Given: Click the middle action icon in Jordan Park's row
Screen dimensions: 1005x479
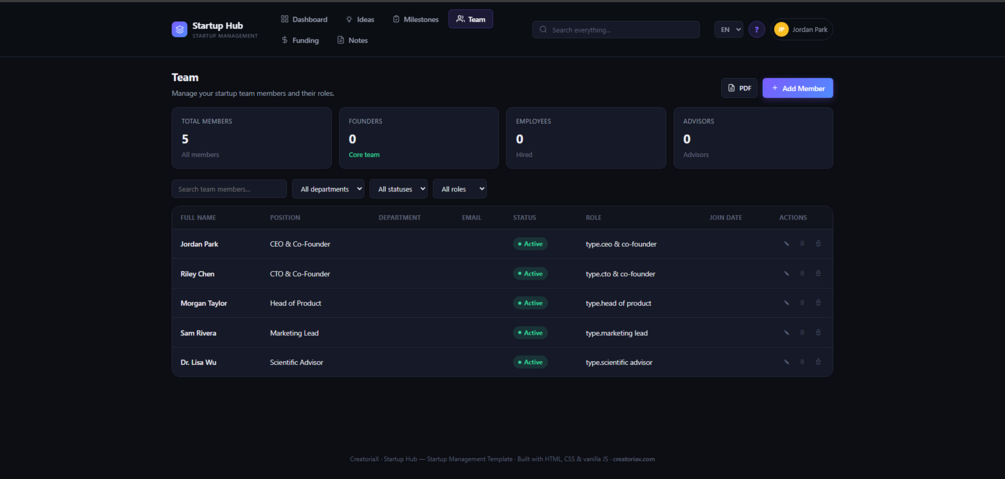Looking at the screenshot, I should pyautogui.click(x=802, y=244).
